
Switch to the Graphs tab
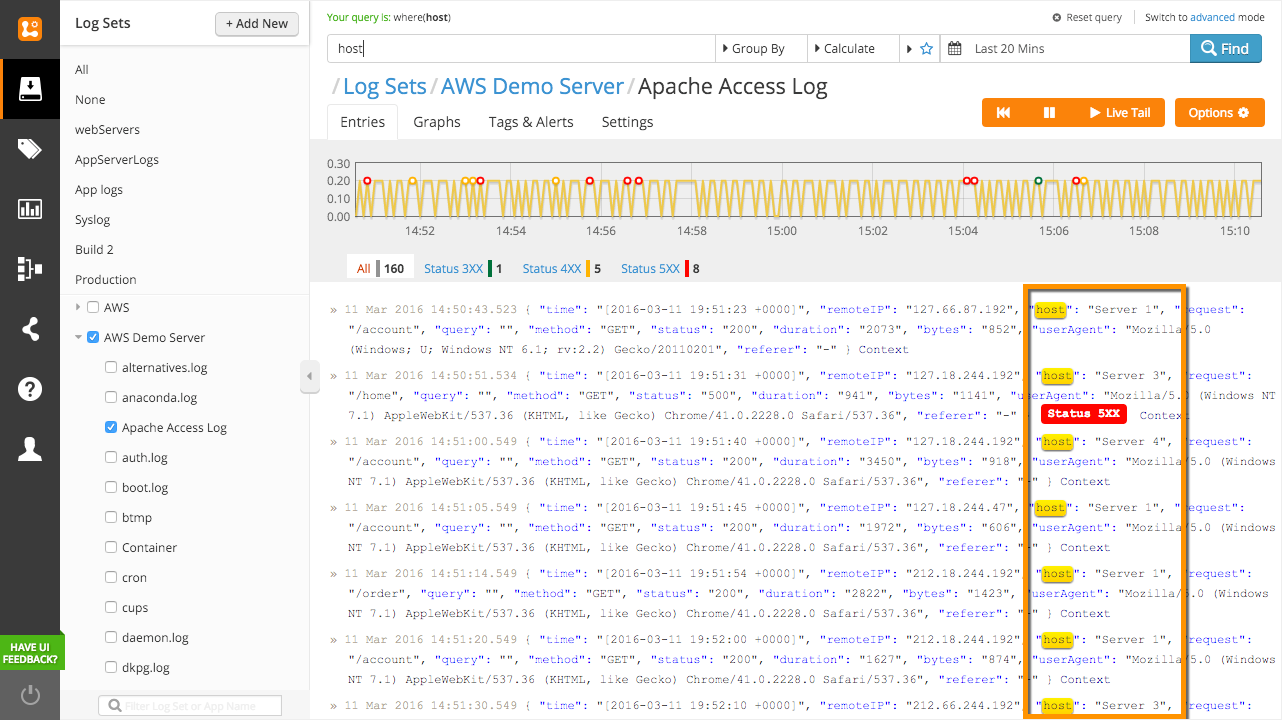pos(437,122)
